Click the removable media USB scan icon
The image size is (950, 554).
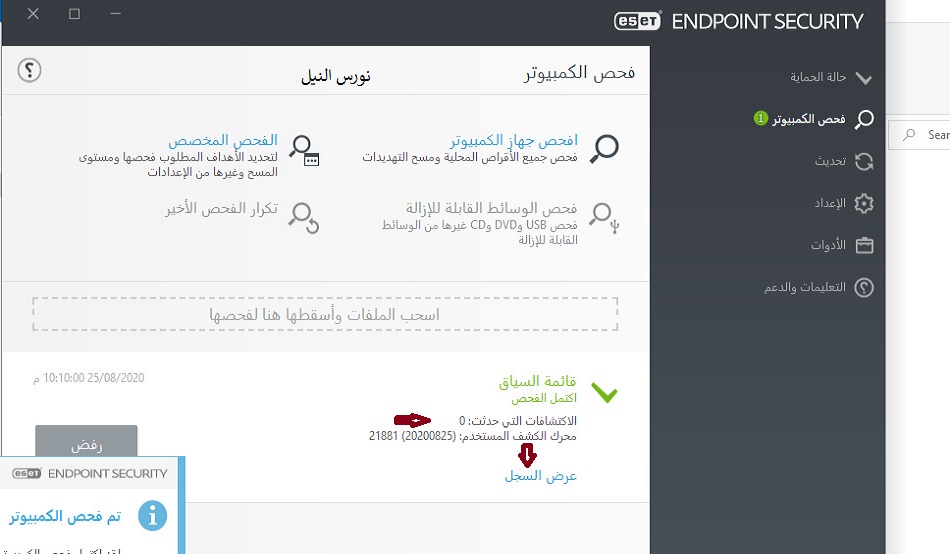[604, 216]
